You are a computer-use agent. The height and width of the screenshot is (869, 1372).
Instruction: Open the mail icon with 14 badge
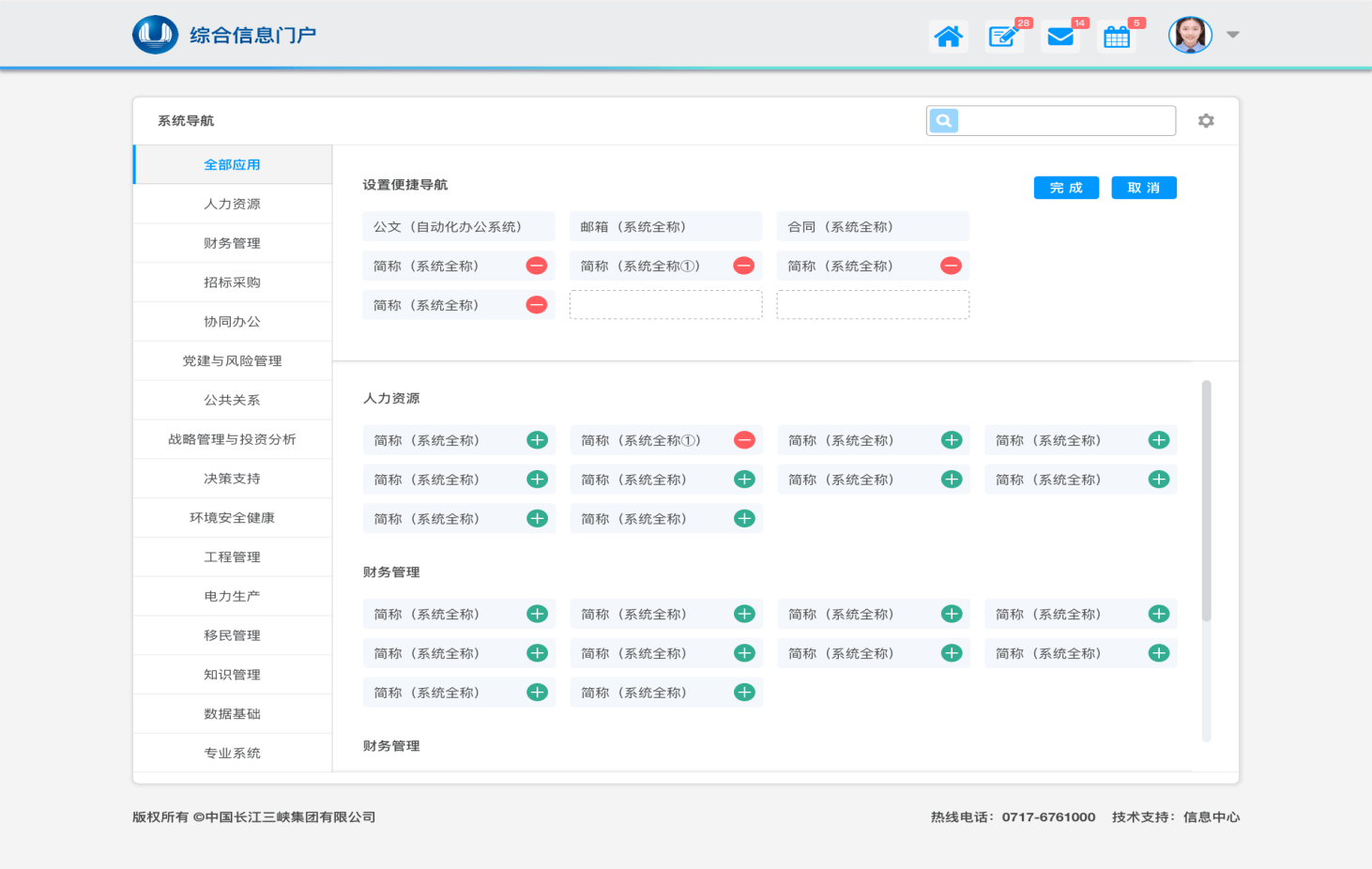tap(1060, 37)
